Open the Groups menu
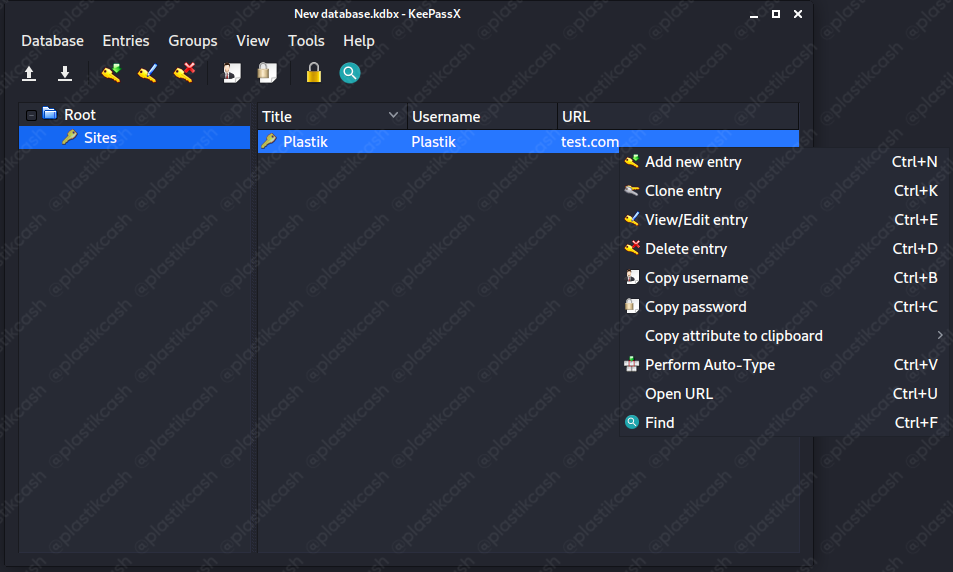Image resolution: width=953 pixels, height=572 pixels. [193, 41]
